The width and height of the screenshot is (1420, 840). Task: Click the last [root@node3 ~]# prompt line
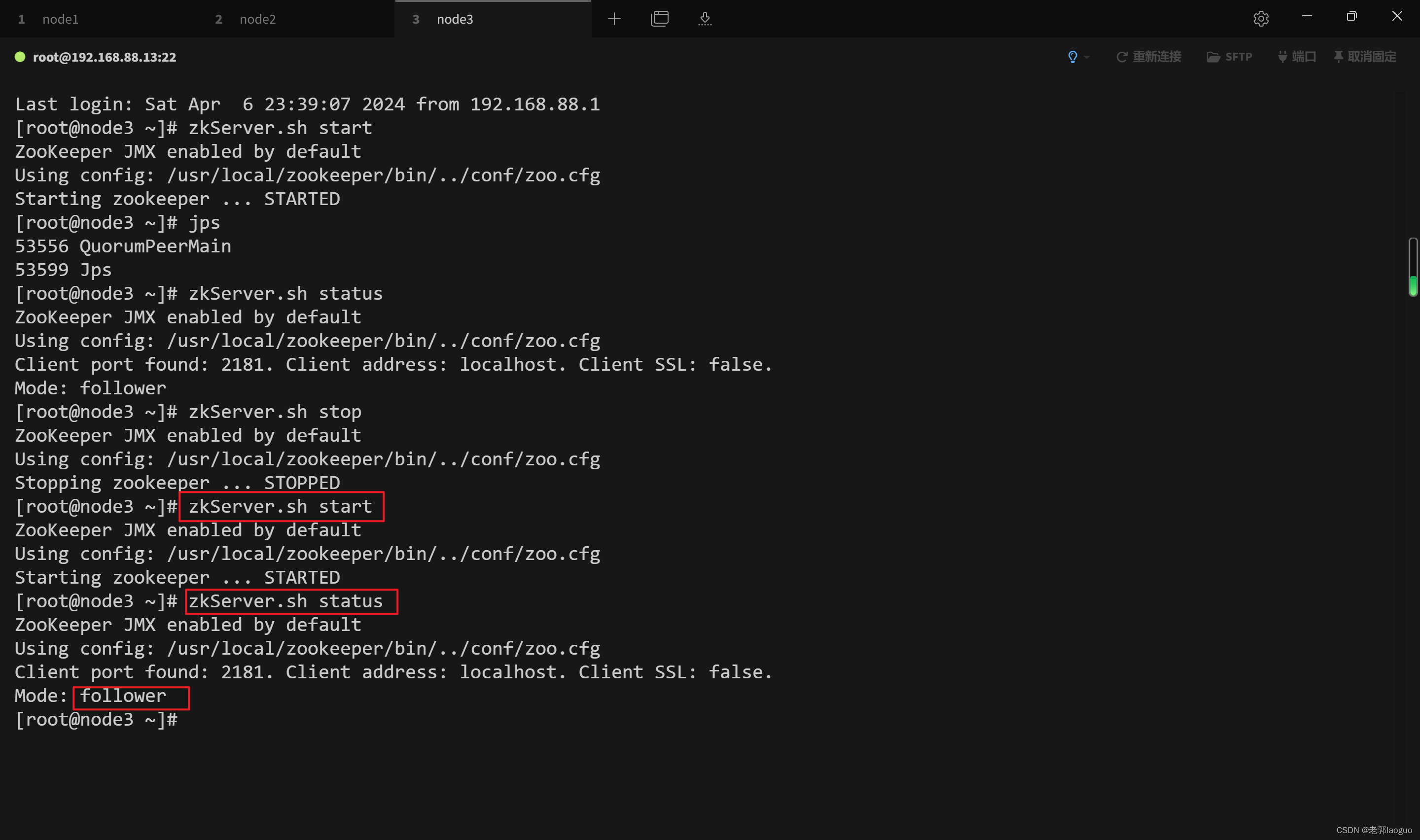coord(96,719)
